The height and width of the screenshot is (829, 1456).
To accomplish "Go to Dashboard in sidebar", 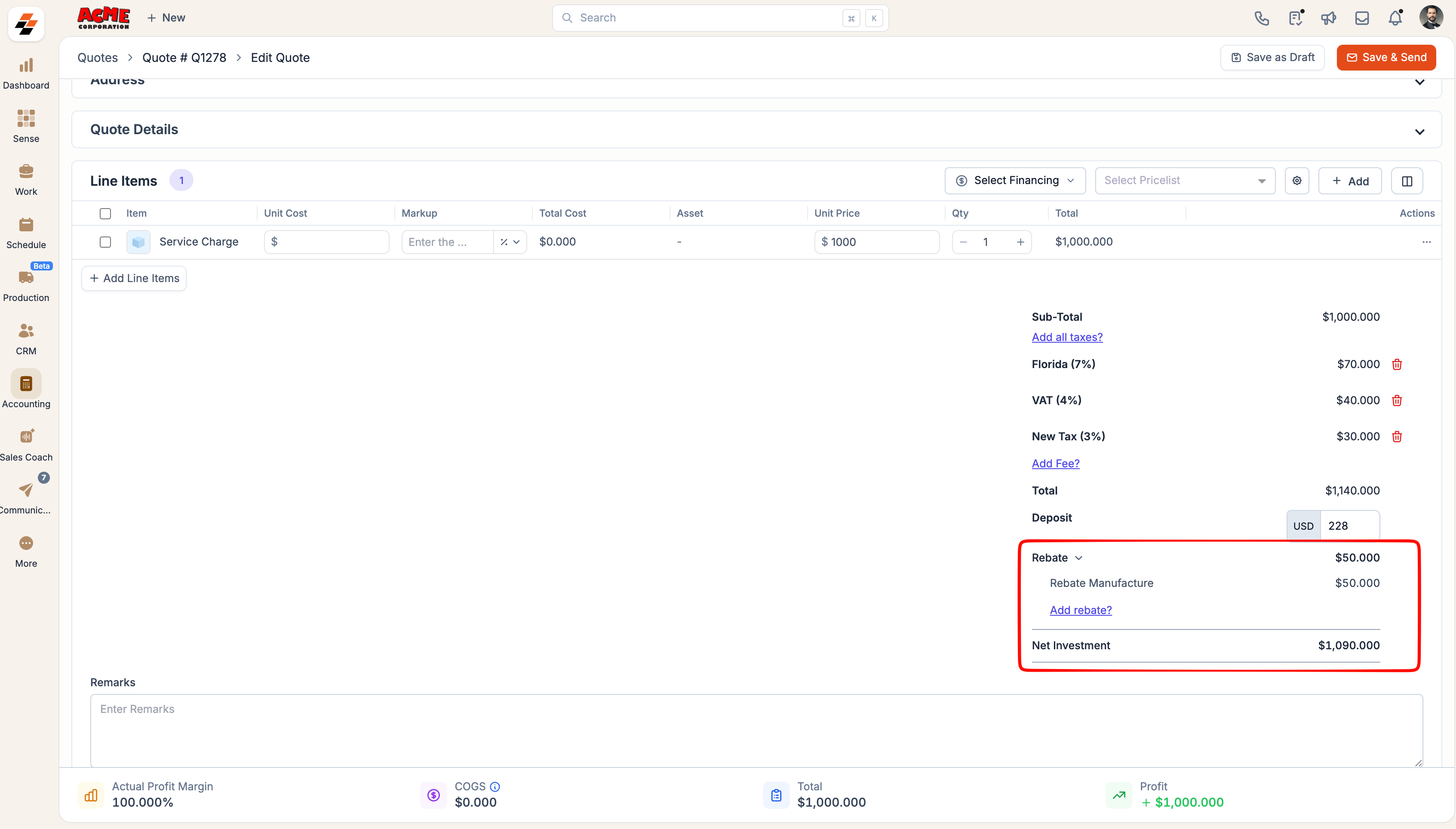I will (26, 74).
